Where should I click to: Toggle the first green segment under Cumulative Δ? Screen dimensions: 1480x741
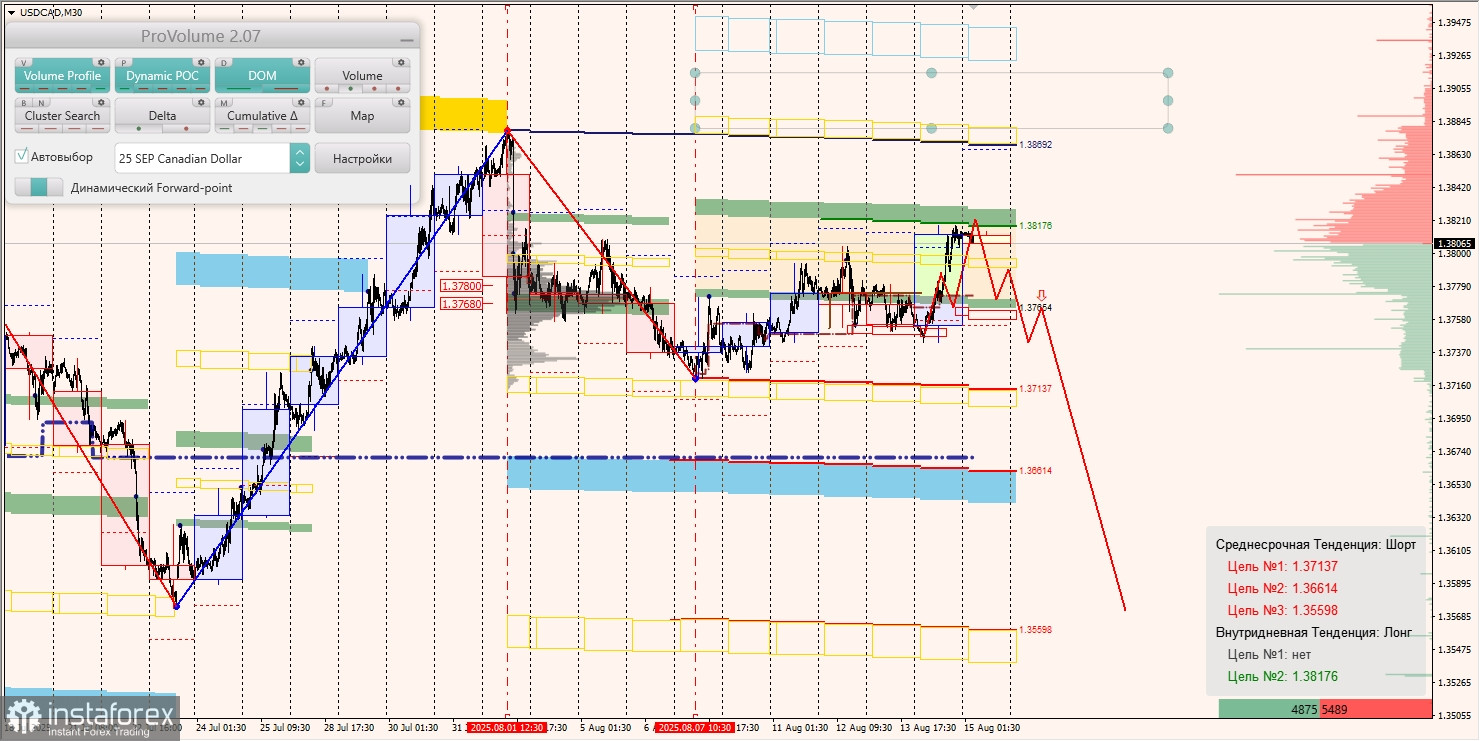(224, 128)
